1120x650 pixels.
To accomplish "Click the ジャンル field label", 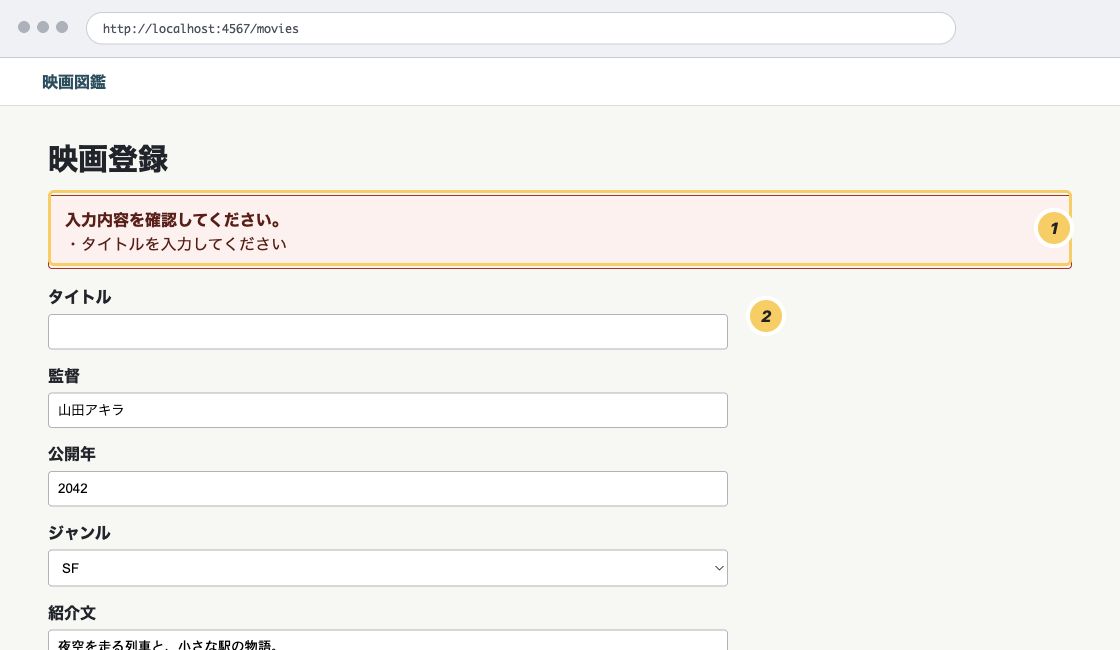I will (x=79, y=533).
